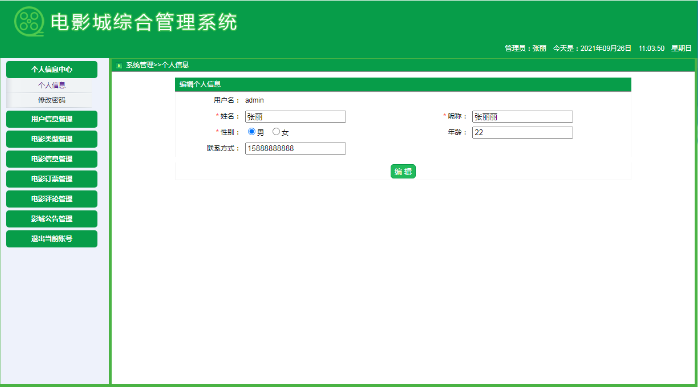Expand the 电影信息管理 menu section
The image size is (698, 387).
click(52, 159)
